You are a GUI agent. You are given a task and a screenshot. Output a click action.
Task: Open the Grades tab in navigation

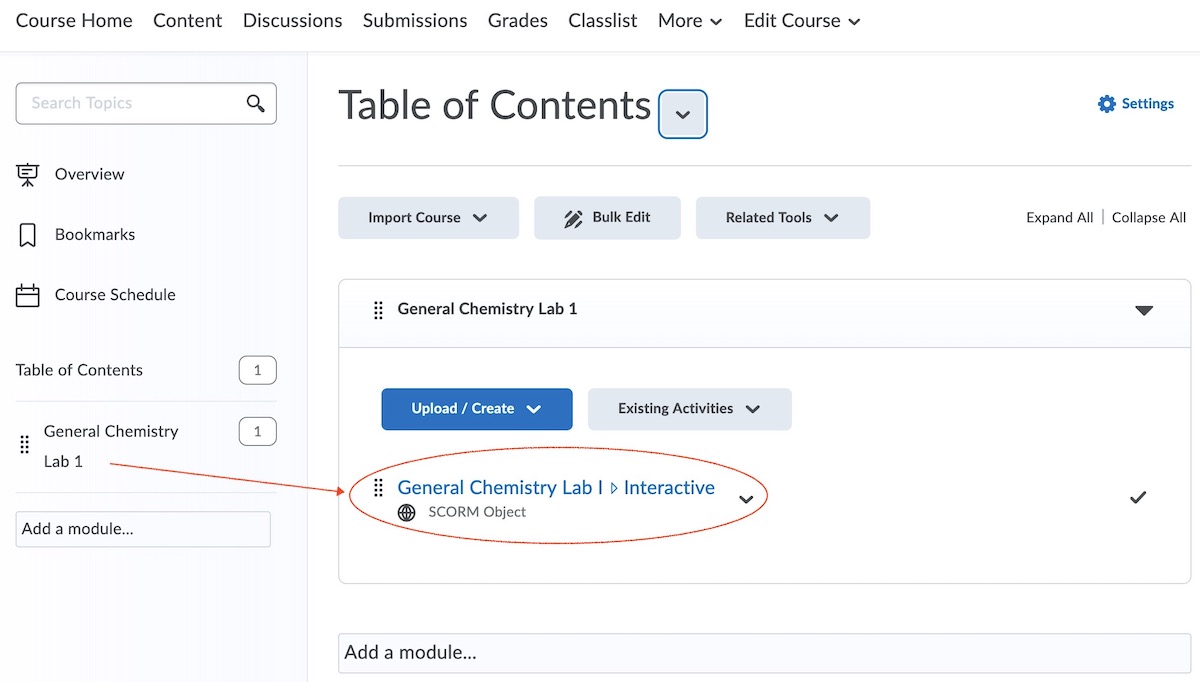[x=517, y=21]
